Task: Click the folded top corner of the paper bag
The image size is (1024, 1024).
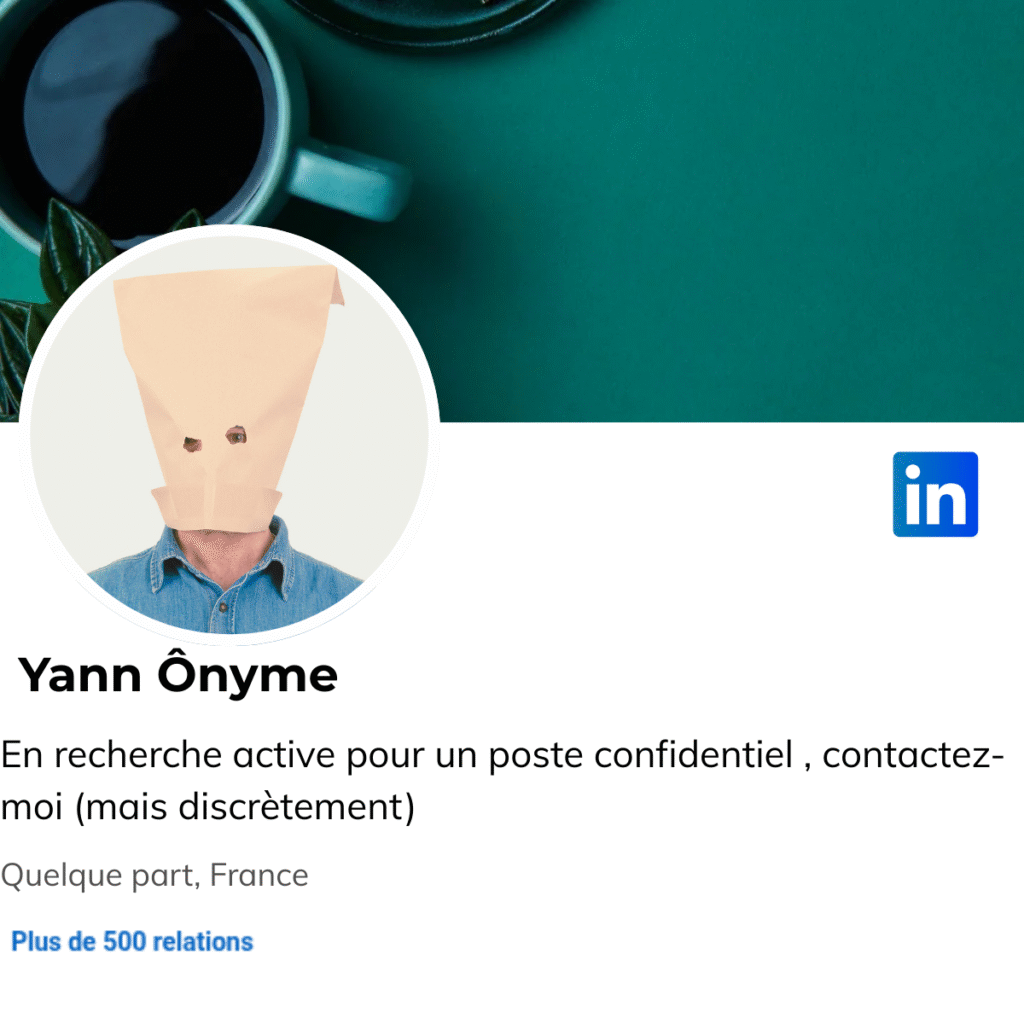Action: [x=330, y=288]
